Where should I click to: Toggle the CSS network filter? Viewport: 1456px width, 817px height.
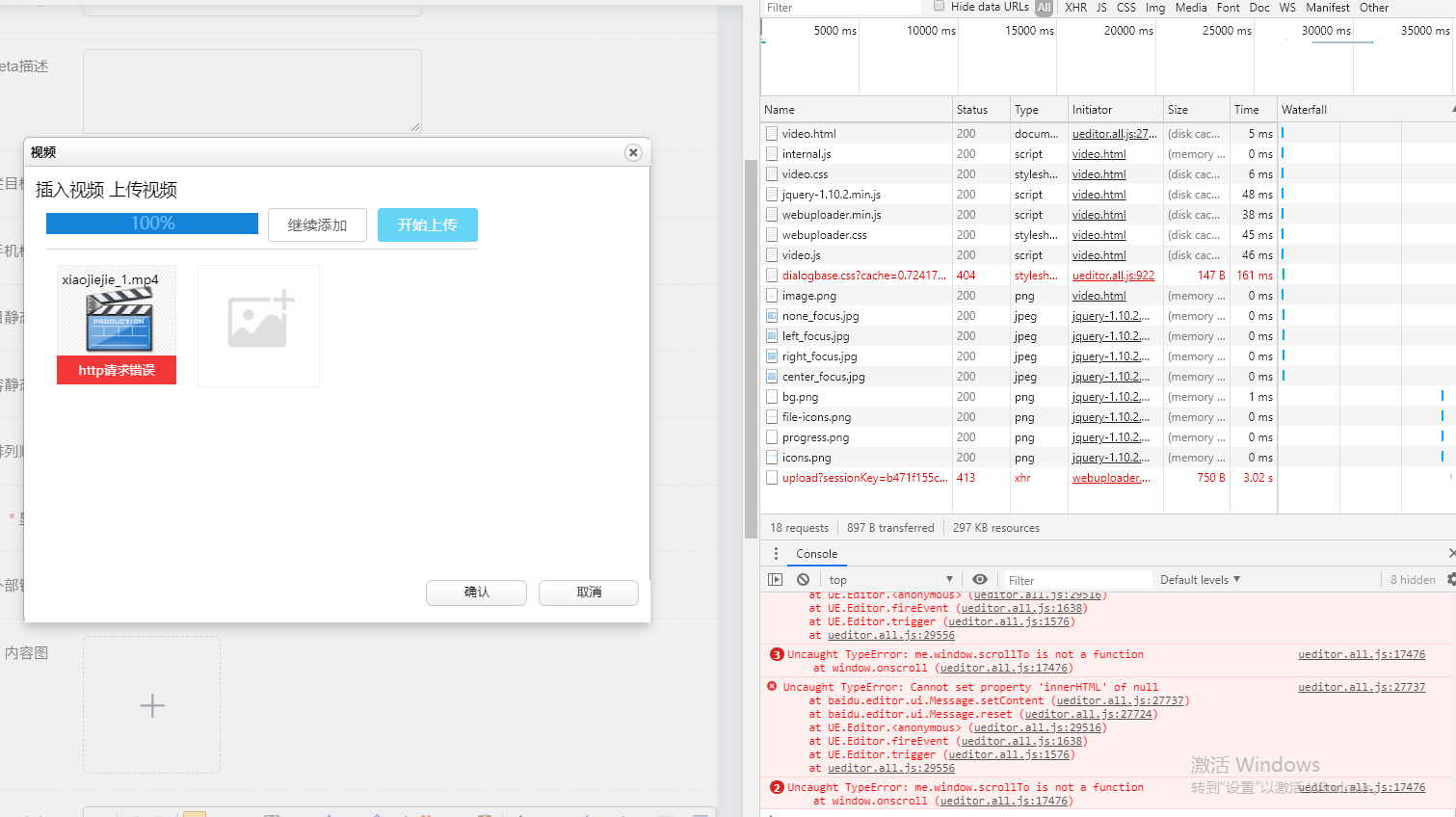tap(1125, 8)
